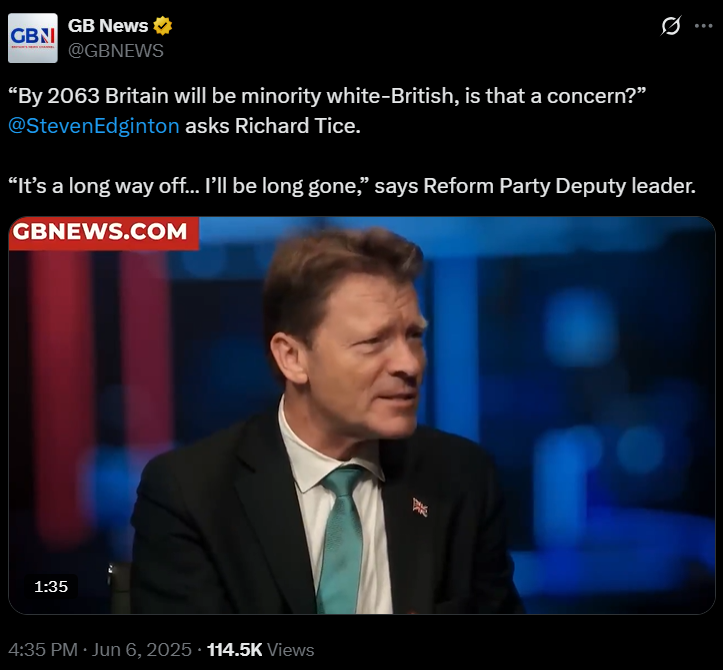Image resolution: width=723 pixels, height=670 pixels.
Task: Click the Jun 6, 2025 post date
Action: [x=142, y=650]
